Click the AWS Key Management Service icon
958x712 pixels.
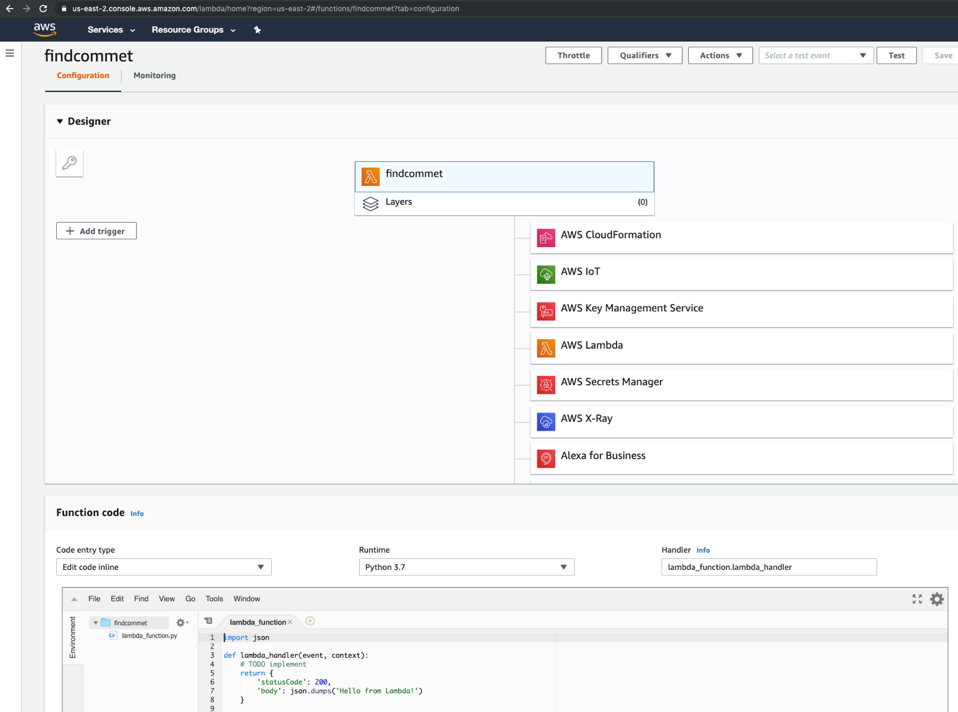[x=546, y=311]
